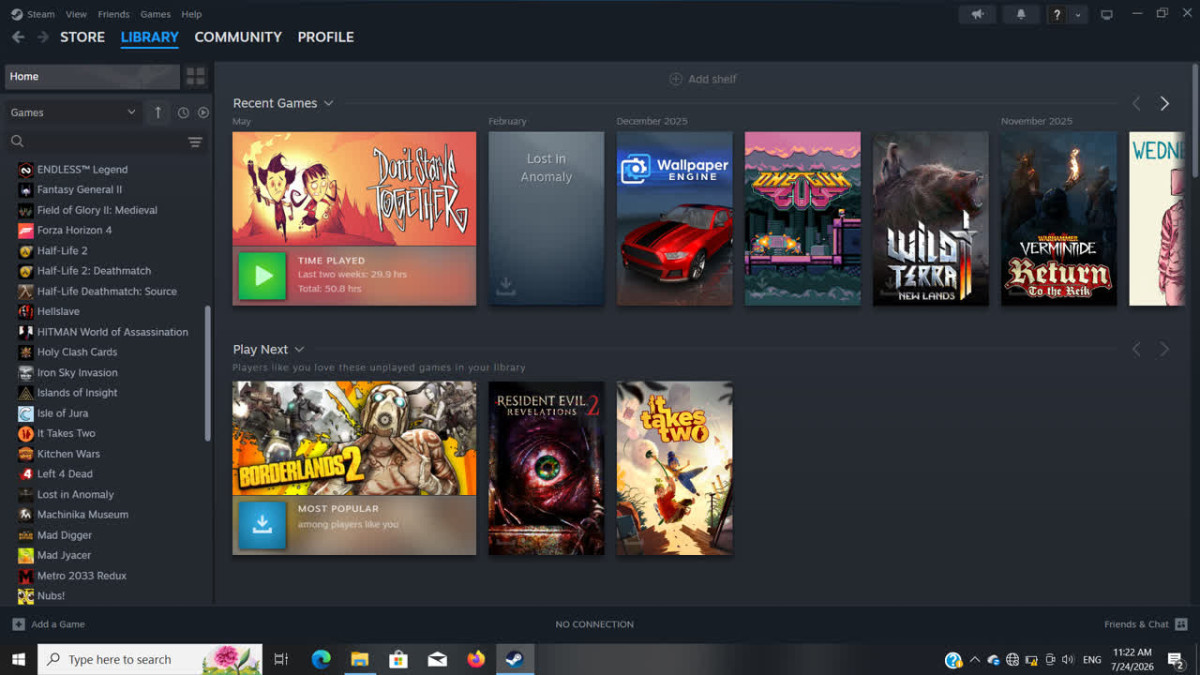Screen dimensions: 1200x675
Task: Open the Friends & Chat icon
Action: click(1181, 624)
